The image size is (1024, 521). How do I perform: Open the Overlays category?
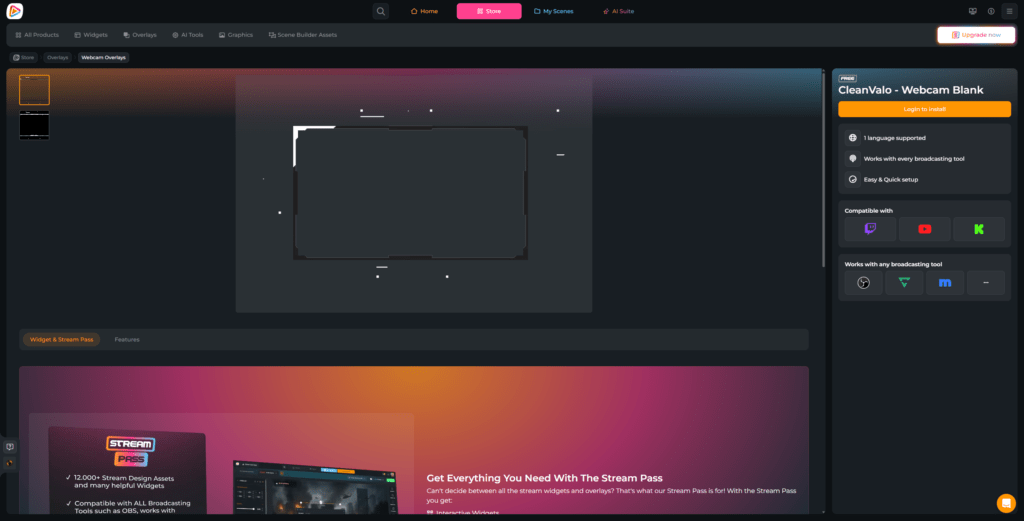tap(139, 35)
